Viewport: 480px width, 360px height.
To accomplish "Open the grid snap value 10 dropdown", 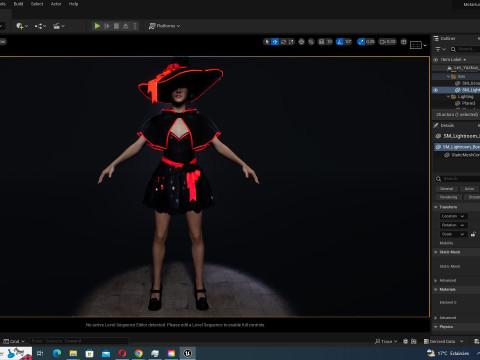I will 329,42.
